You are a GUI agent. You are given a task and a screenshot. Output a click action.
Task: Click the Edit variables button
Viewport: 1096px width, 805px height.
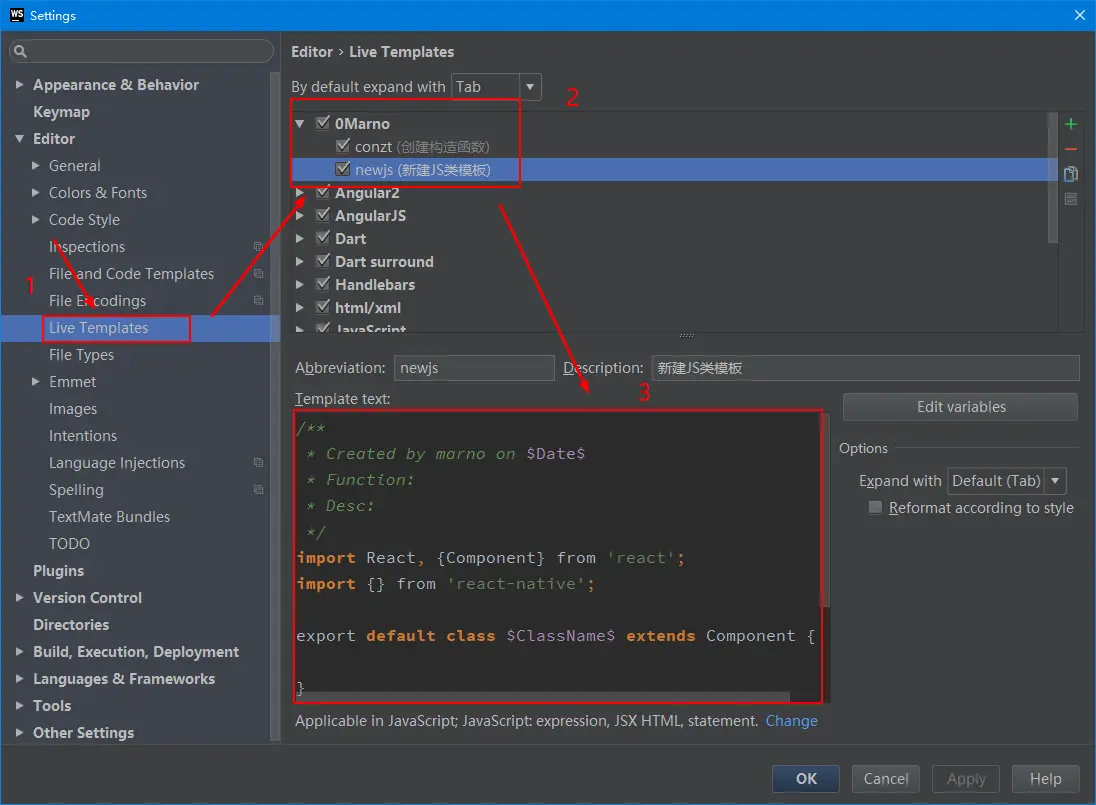tap(960, 407)
